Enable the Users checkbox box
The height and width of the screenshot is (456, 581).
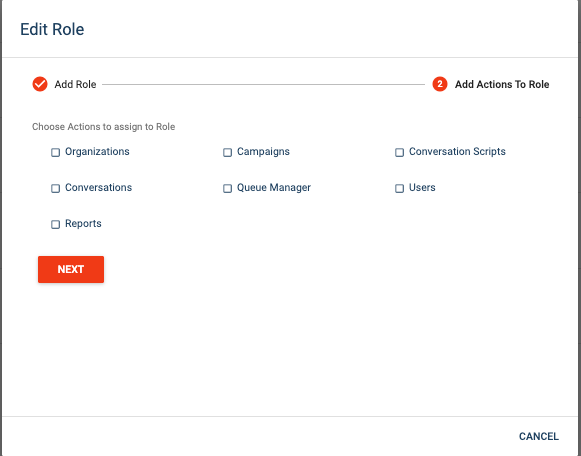pos(399,188)
